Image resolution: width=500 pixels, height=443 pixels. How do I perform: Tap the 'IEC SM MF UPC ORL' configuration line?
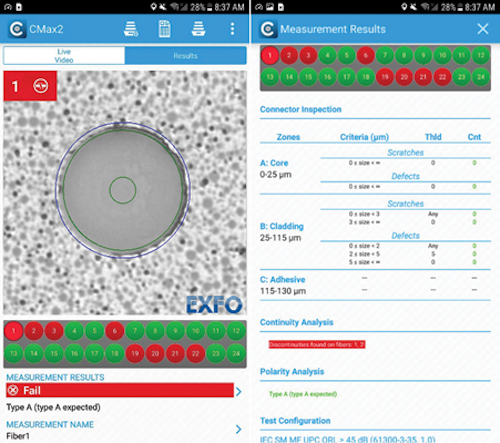348,439
